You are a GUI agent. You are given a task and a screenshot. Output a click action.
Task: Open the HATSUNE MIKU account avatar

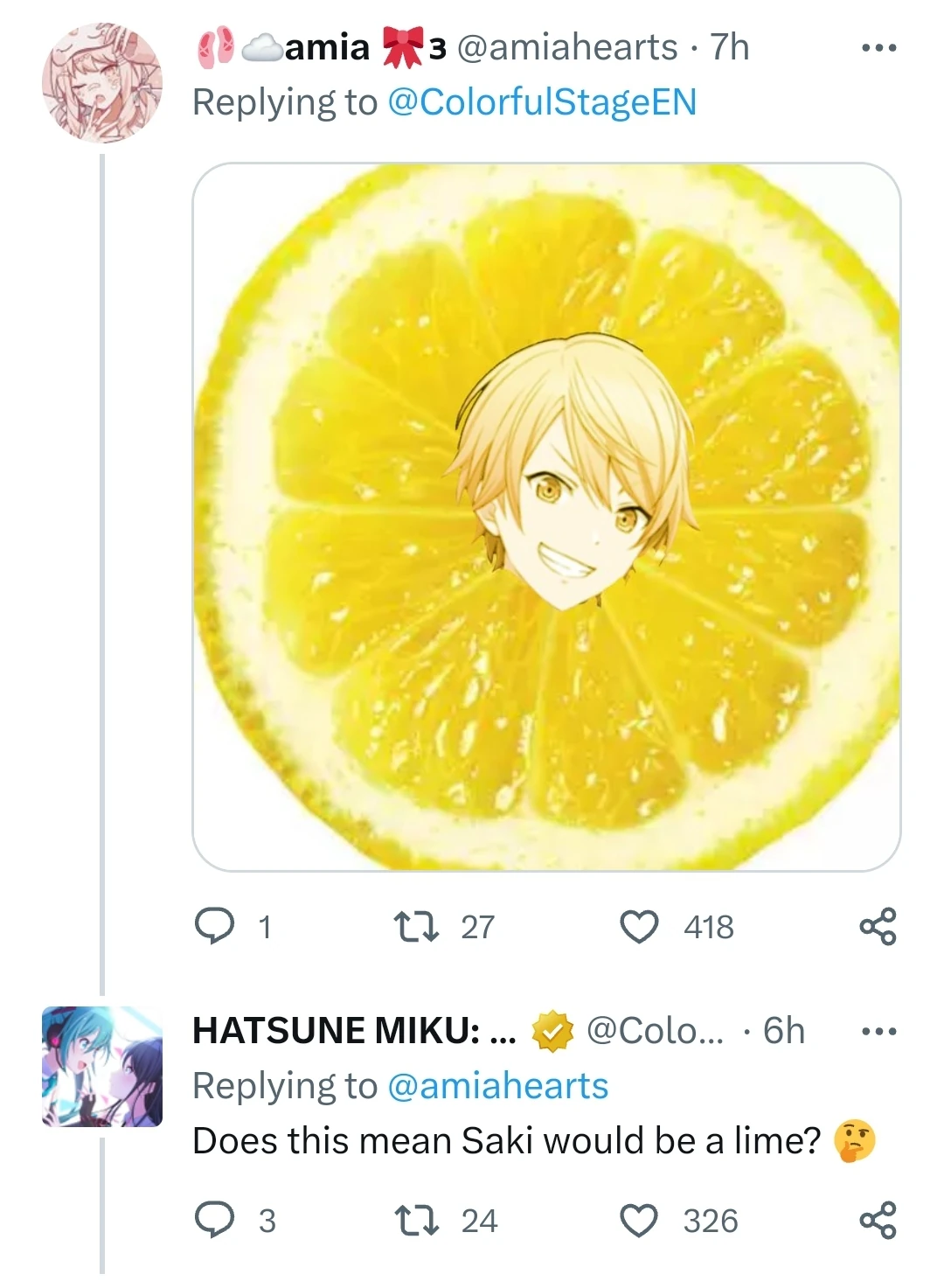[x=102, y=1066]
